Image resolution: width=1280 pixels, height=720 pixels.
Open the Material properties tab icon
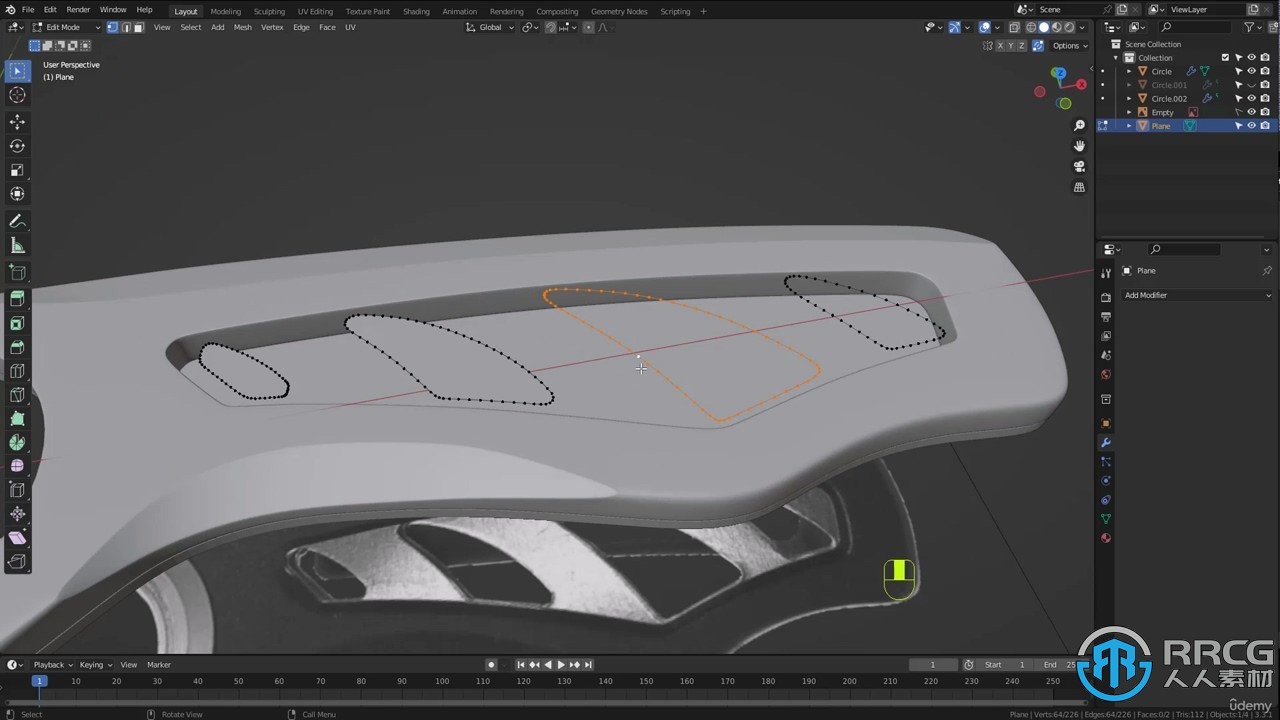[1105, 538]
